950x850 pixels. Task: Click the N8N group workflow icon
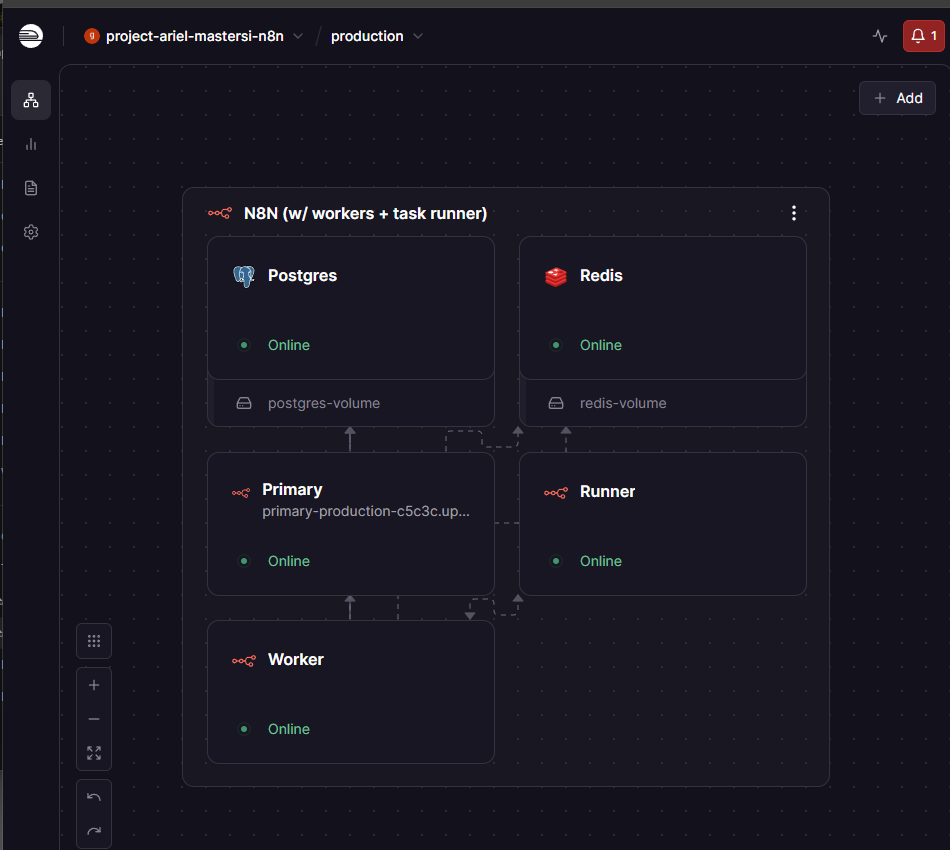[219, 213]
